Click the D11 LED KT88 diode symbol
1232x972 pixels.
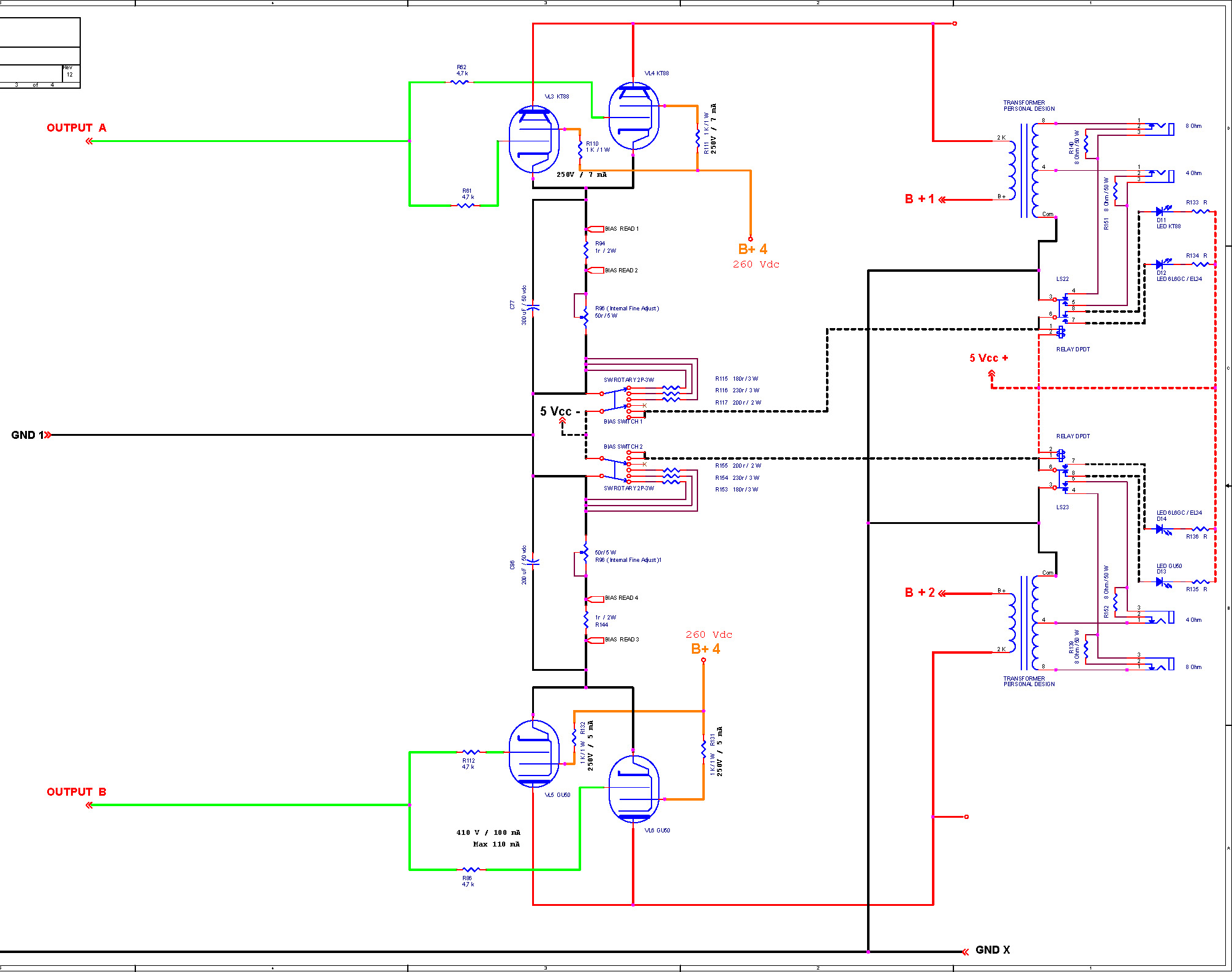1160,212
